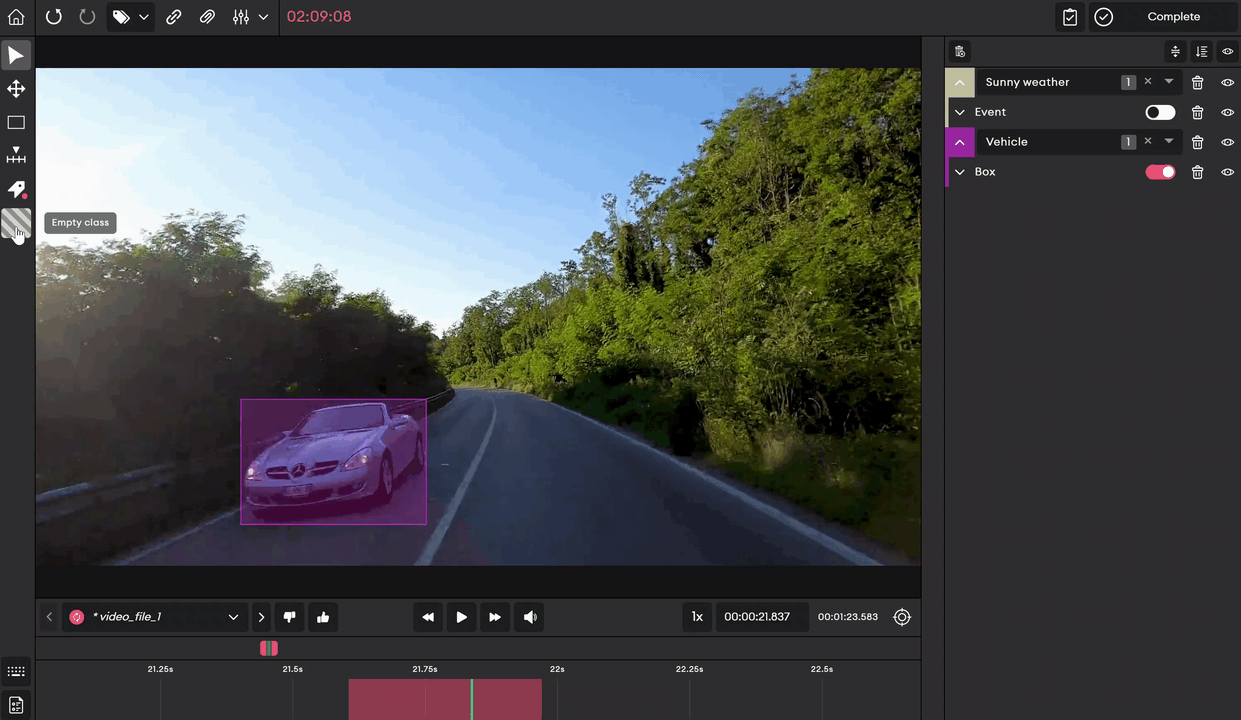
Task: Click the Empty class striped swatch
Action: coord(16,223)
